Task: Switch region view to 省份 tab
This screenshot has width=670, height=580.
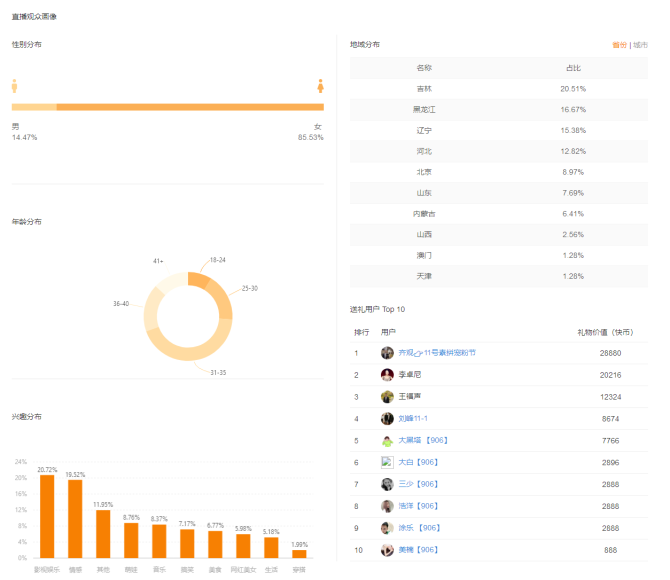Action: tap(619, 45)
